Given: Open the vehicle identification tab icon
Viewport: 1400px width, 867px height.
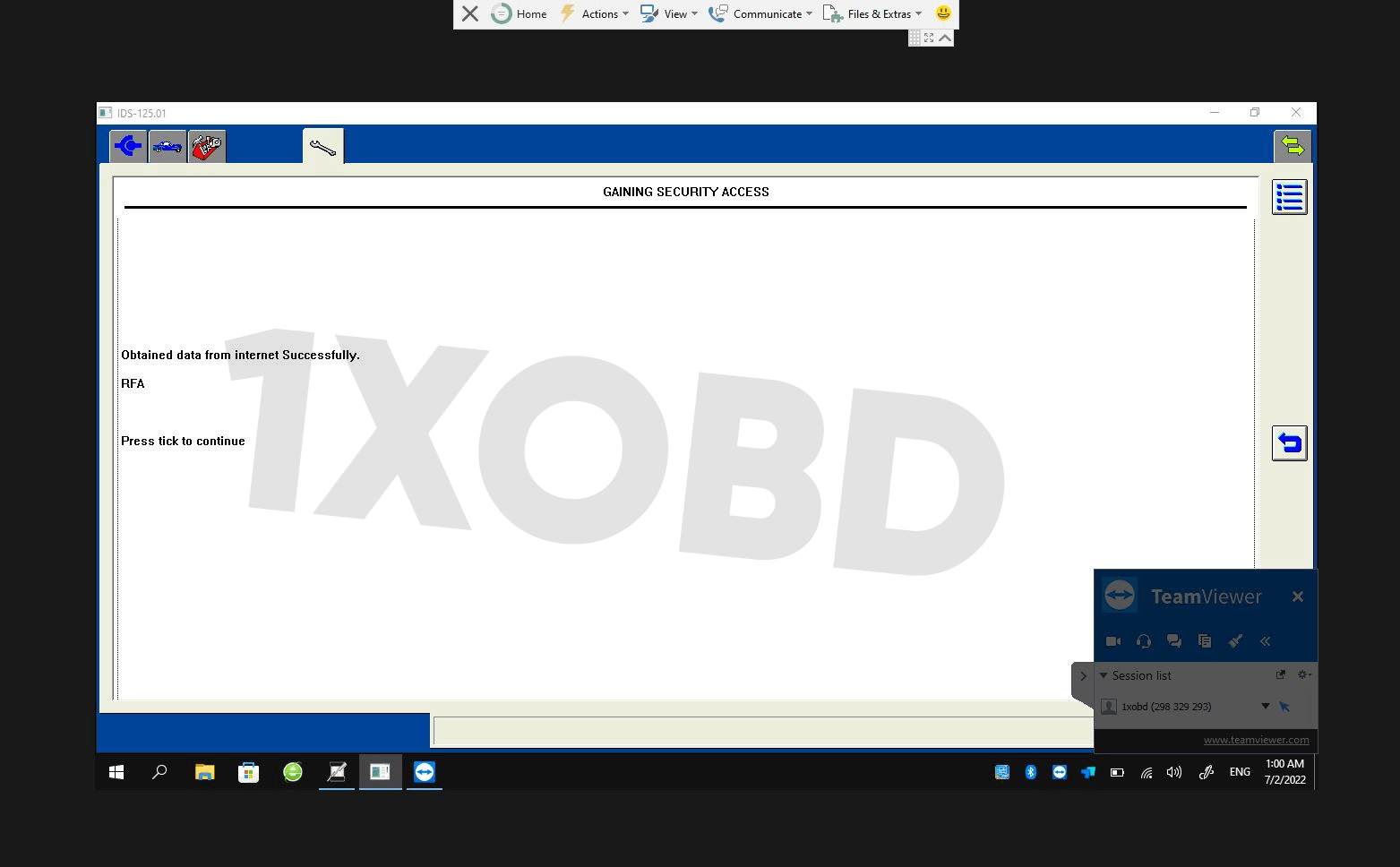Looking at the screenshot, I should click(x=167, y=146).
